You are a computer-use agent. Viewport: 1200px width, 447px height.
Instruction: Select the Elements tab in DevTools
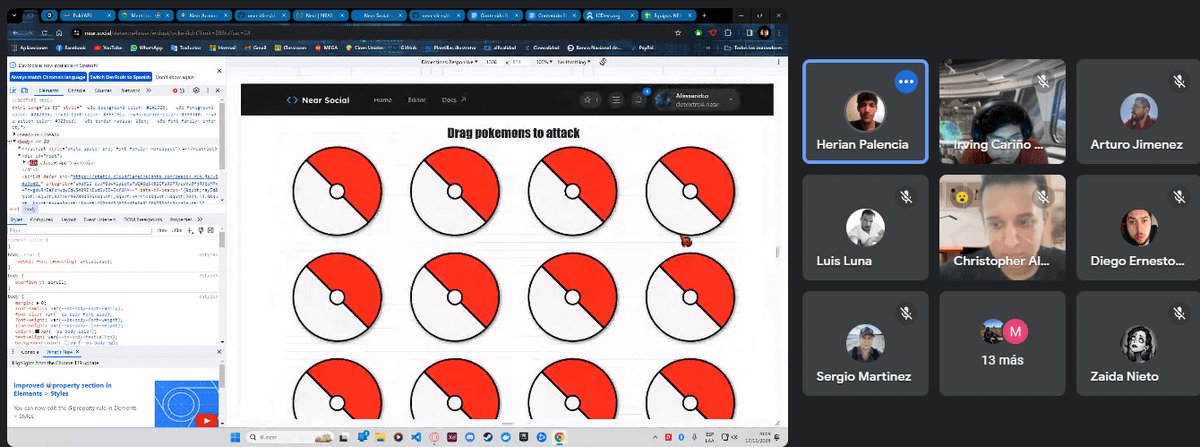coord(49,90)
